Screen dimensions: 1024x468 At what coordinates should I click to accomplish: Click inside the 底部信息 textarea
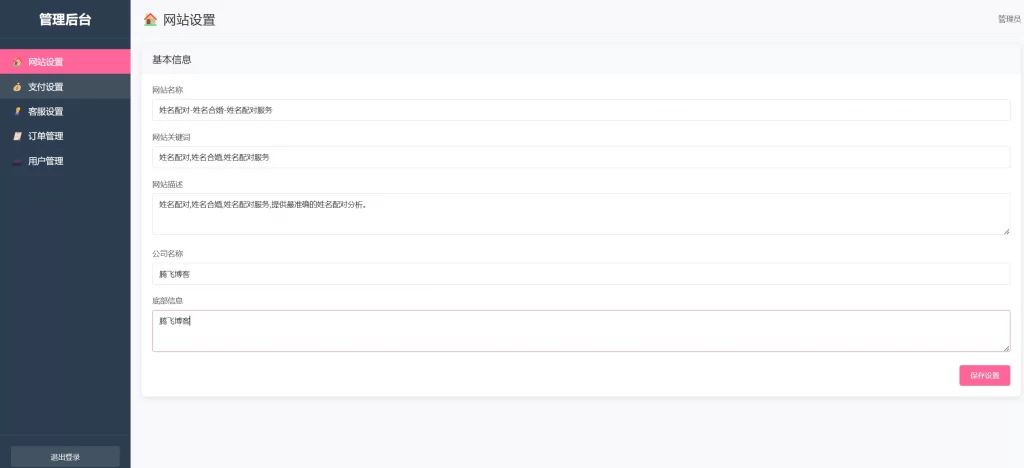coord(580,331)
